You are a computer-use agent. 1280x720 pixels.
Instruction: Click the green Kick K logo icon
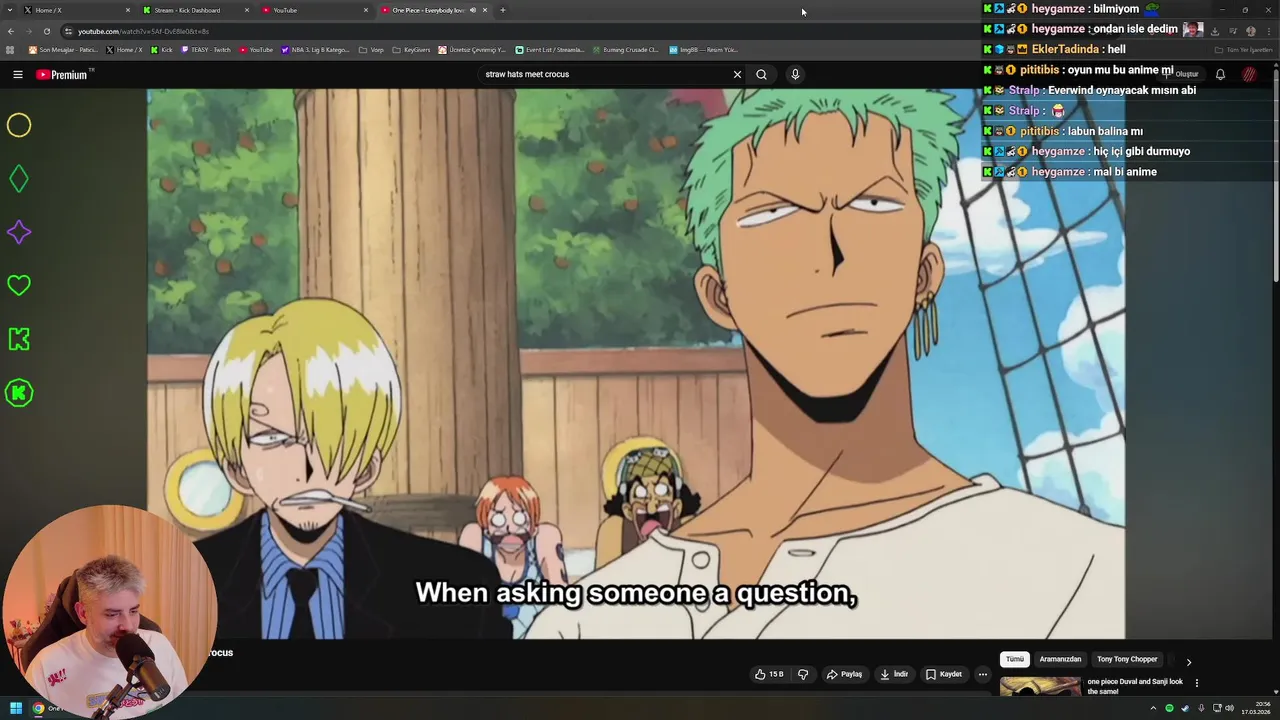pos(19,339)
